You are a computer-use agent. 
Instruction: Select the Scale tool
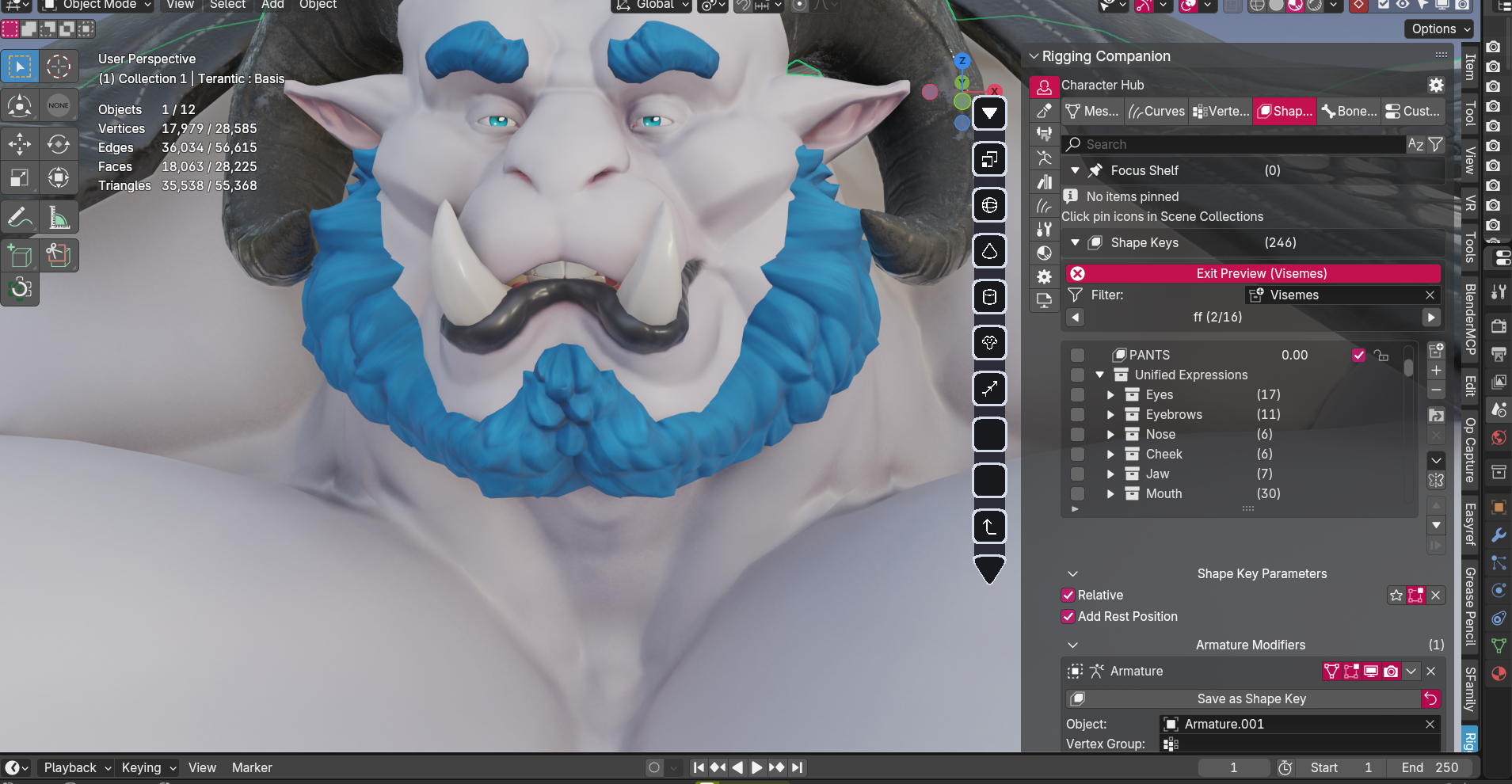click(20, 177)
